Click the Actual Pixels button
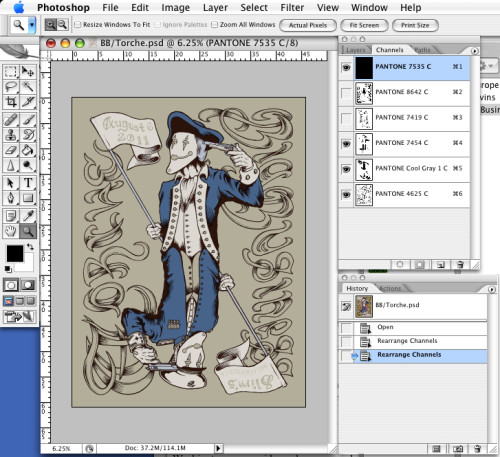500x457 pixels. click(308, 25)
